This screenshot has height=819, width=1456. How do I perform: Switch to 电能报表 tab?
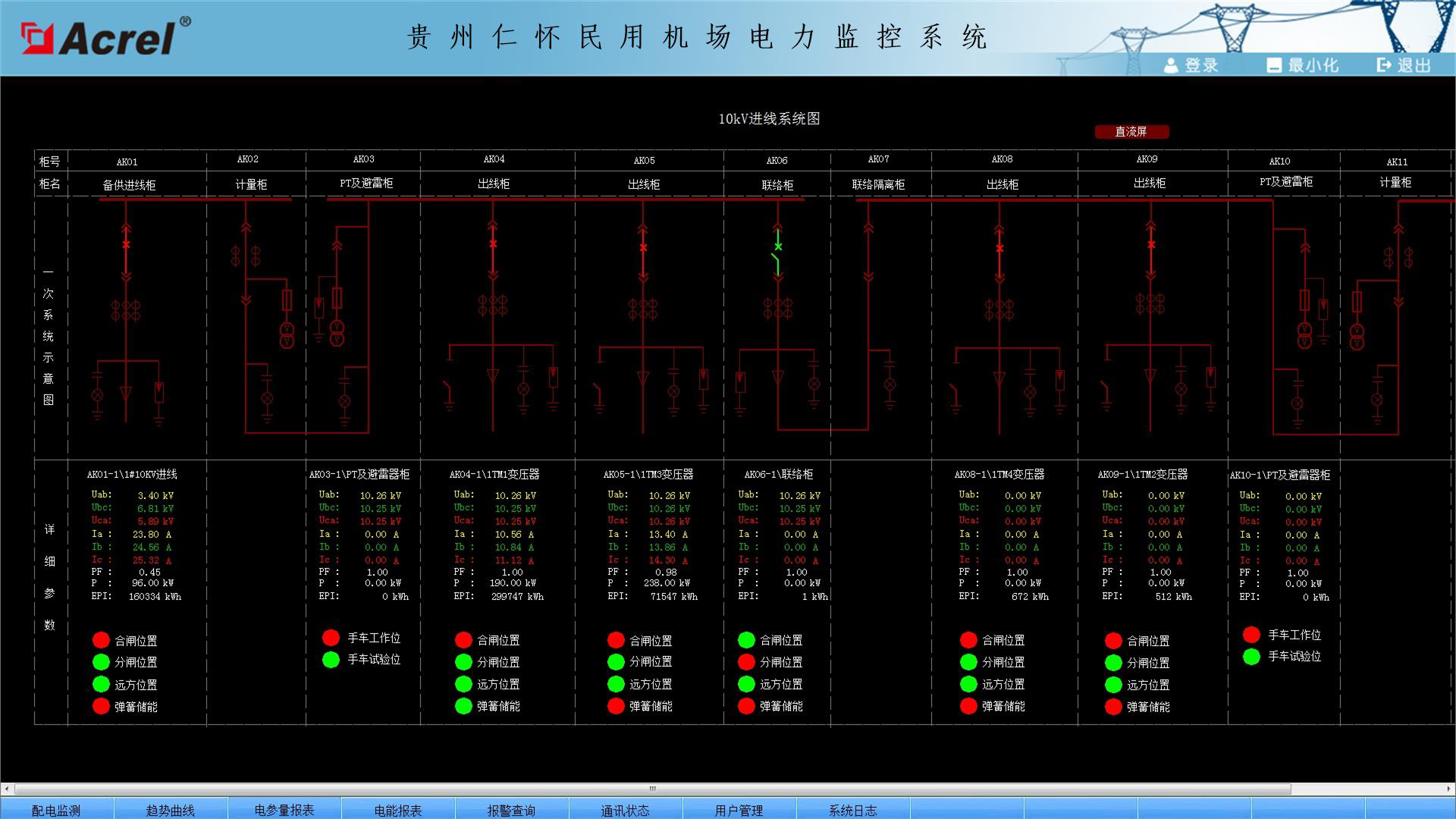(398, 810)
